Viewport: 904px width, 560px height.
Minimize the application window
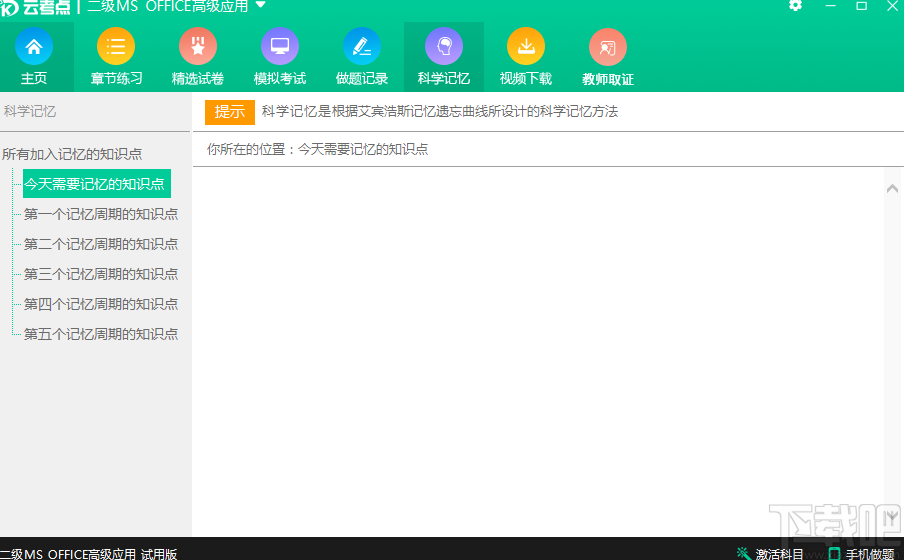pyautogui.click(x=831, y=6)
